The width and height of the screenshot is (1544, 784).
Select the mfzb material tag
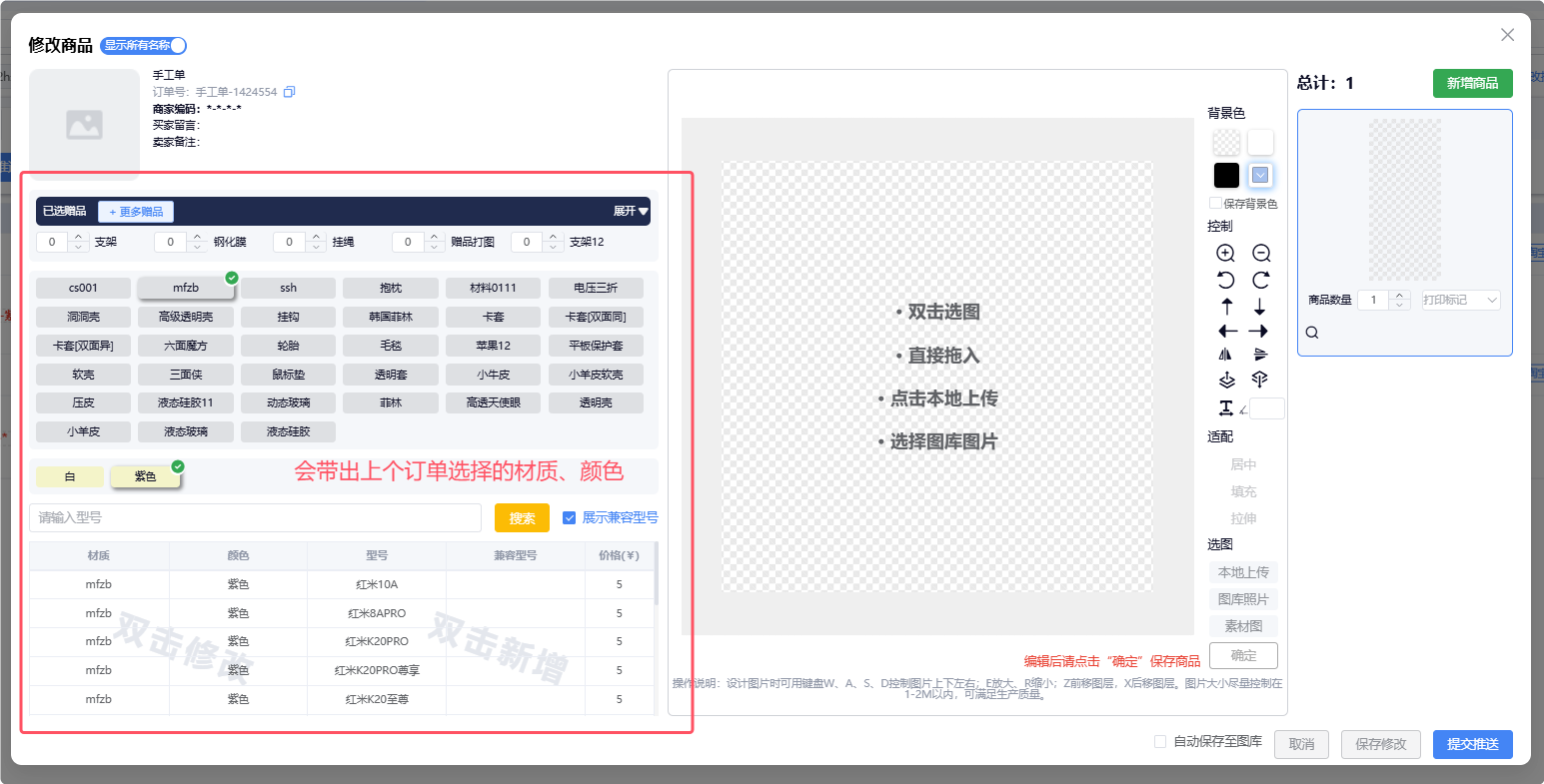point(186,288)
